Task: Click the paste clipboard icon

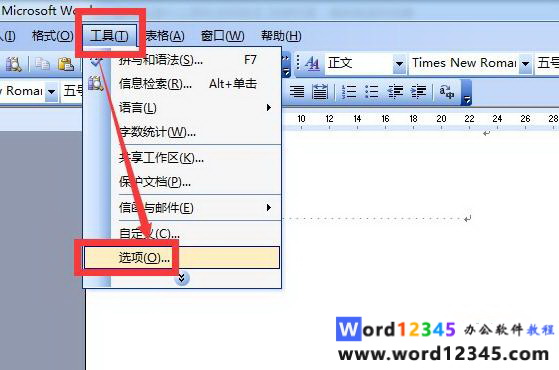Action: tap(66, 64)
